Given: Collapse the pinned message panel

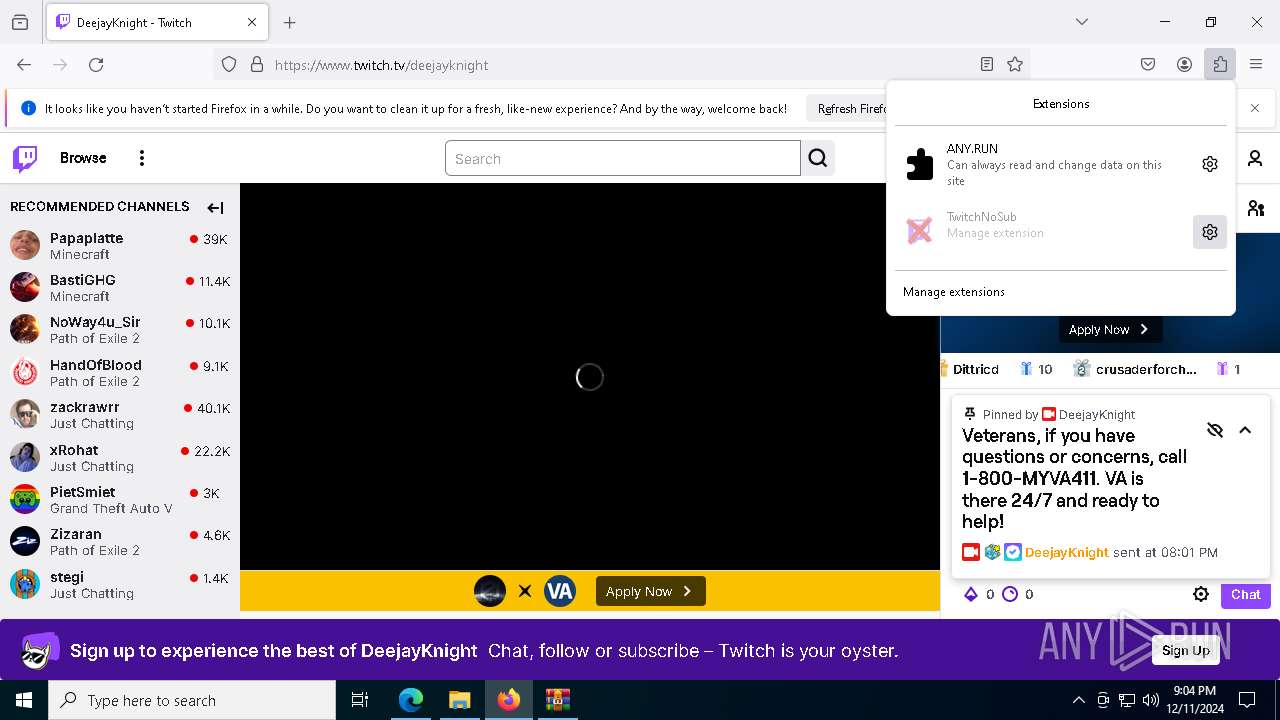Looking at the screenshot, I should coord(1245,430).
